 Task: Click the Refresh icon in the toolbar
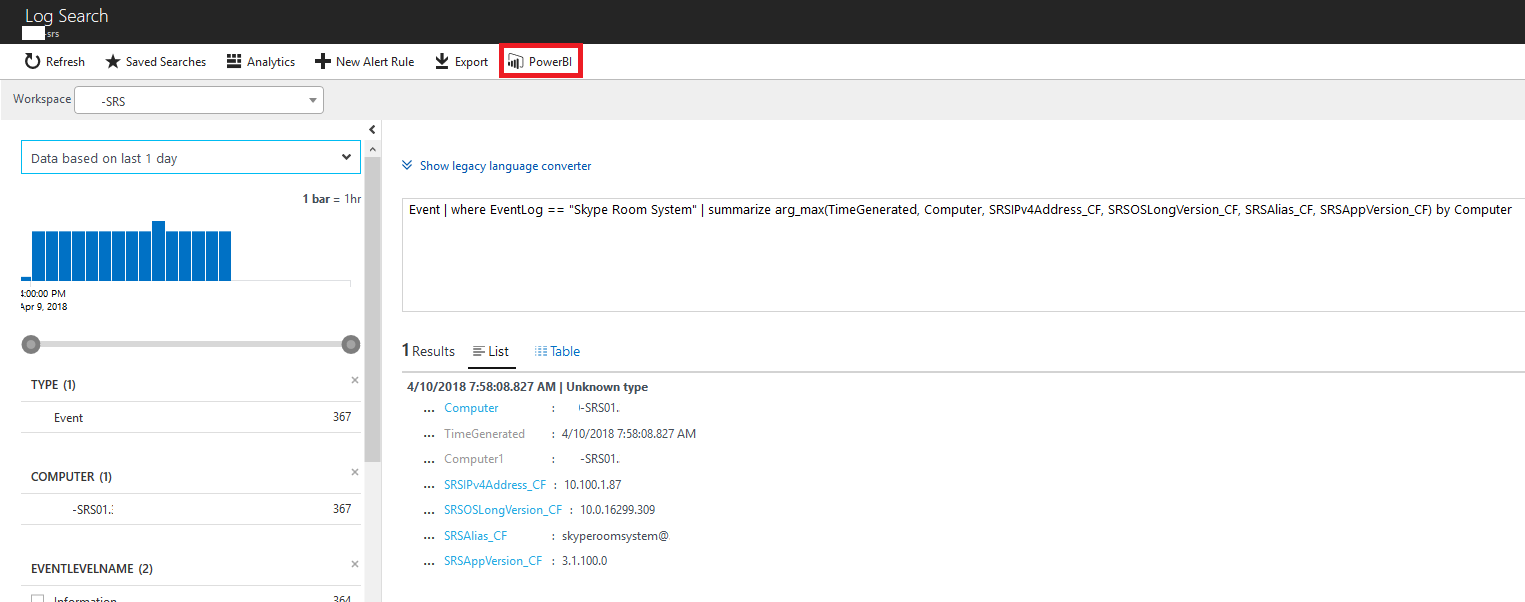pyautogui.click(x=32, y=62)
